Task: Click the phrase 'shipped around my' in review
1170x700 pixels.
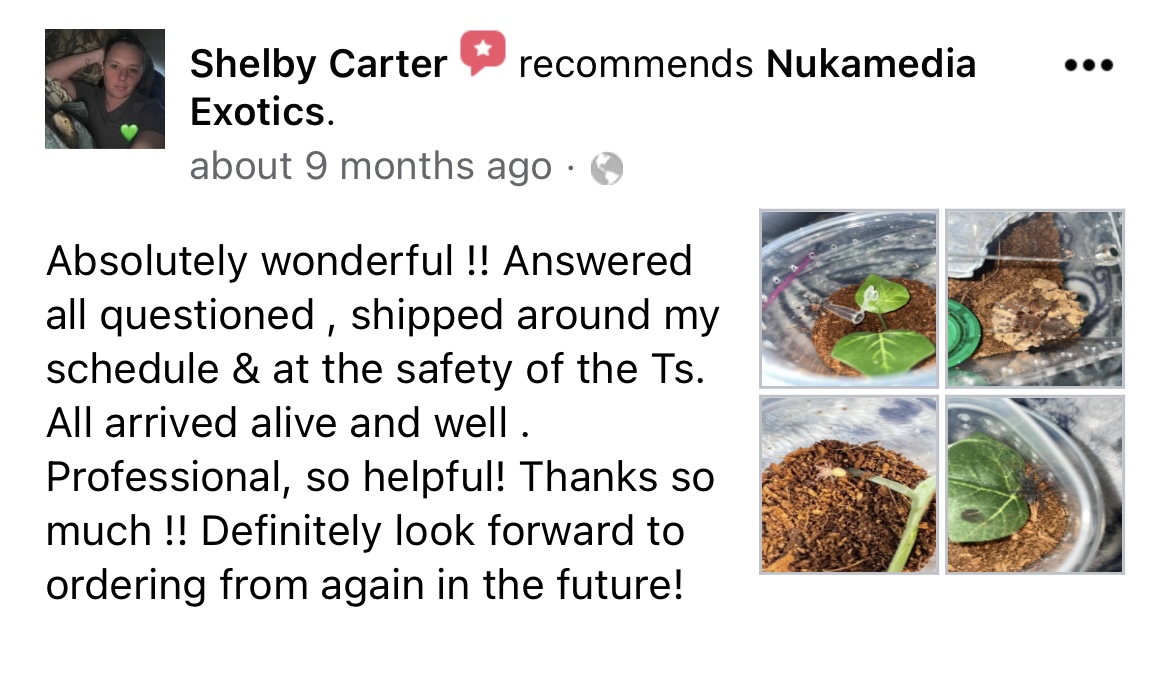Action: point(535,315)
